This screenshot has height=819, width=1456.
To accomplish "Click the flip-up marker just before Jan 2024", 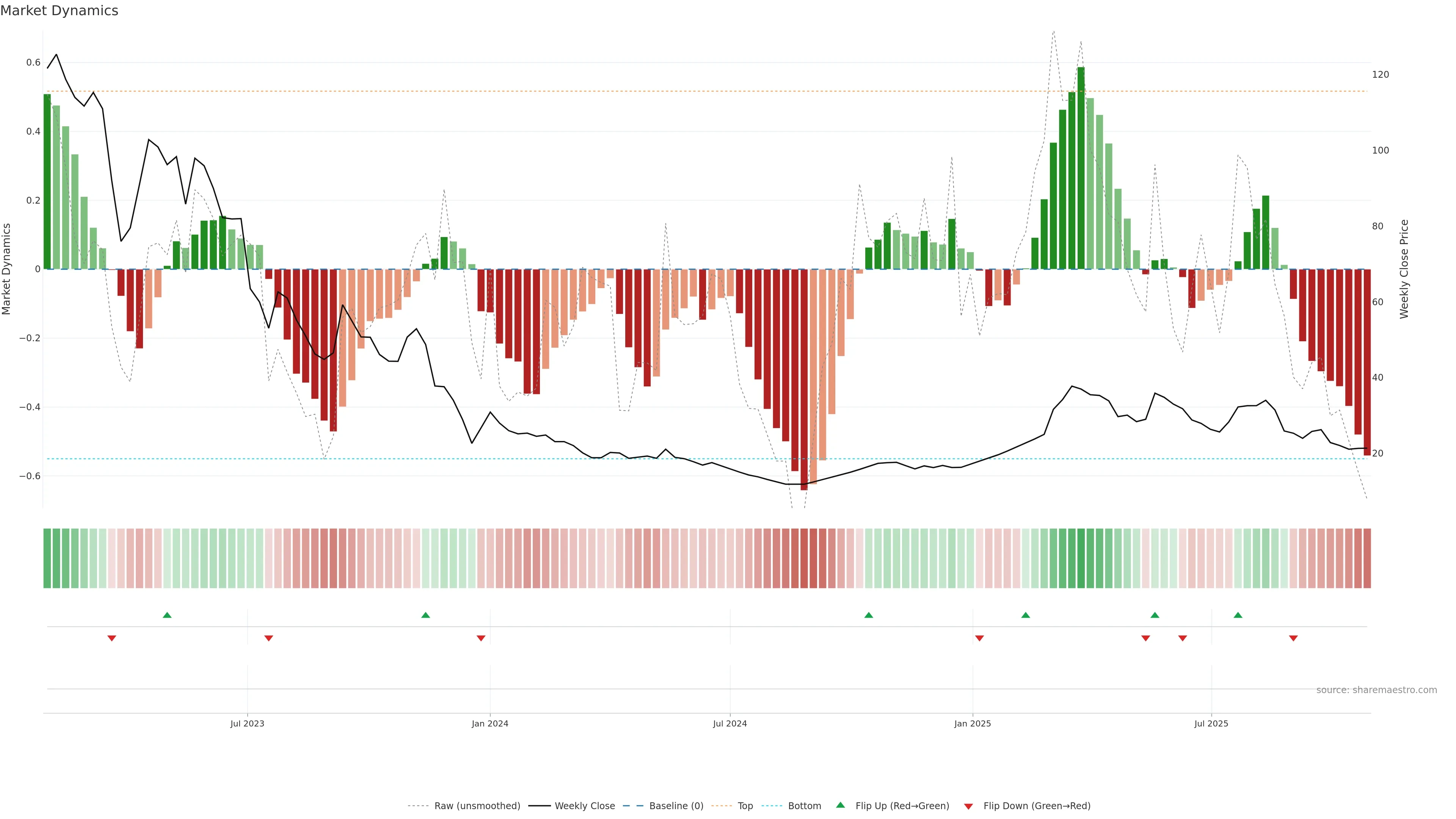I will 425,615.
